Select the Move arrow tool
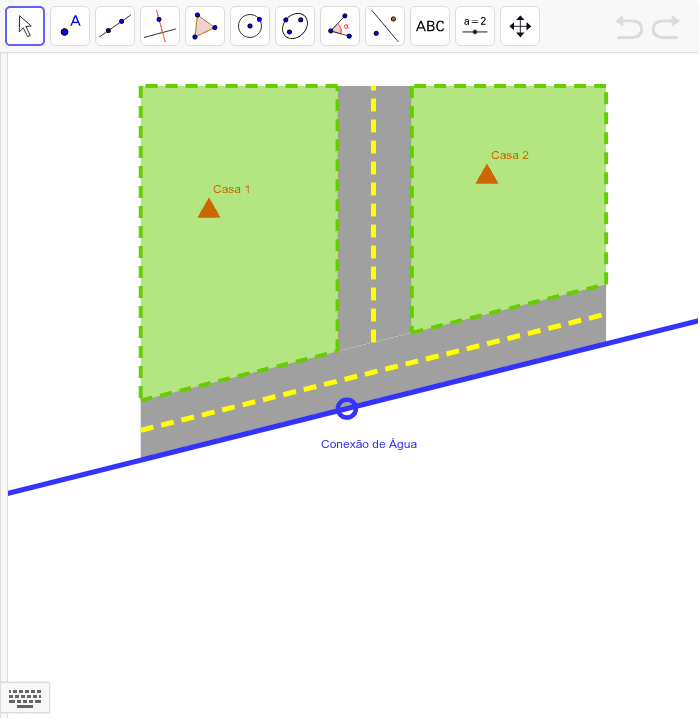The height and width of the screenshot is (720, 700). (25, 26)
